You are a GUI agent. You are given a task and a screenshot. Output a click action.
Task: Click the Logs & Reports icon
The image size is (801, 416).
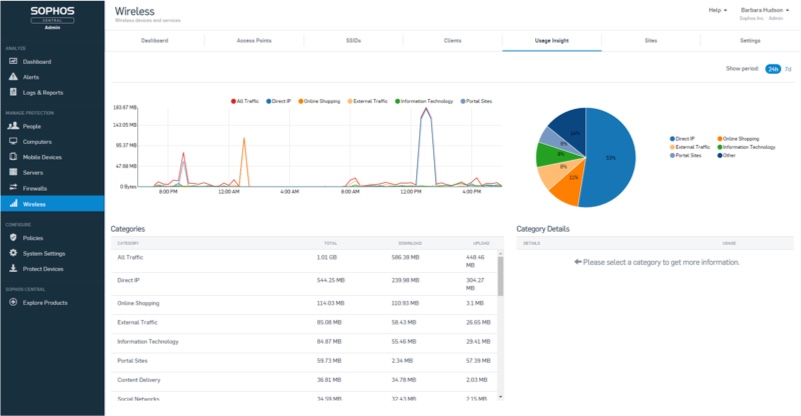point(13,92)
